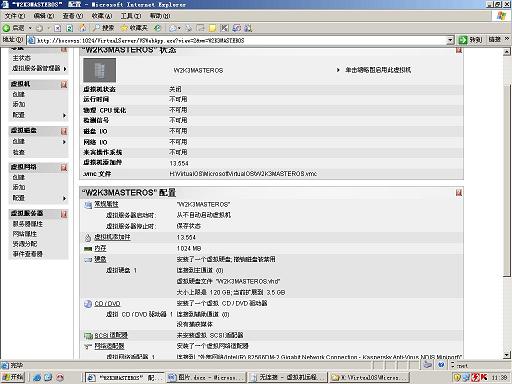This screenshot has height=384, width=512.
Task: Click the Home page icon in toolbar
Action: point(82,28)
